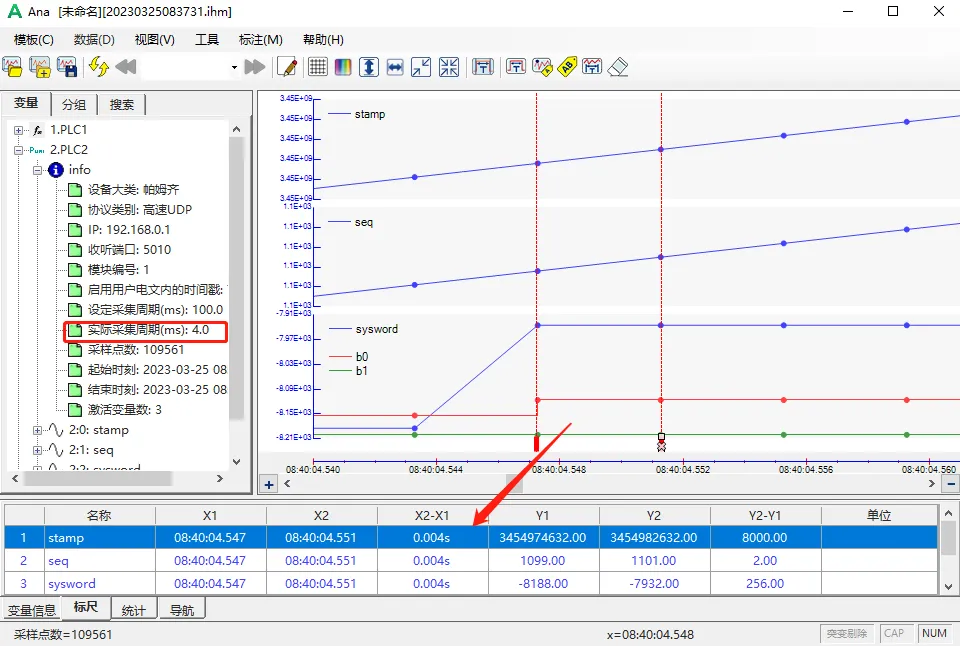
Task: Expand the 1.PLC1 tree node
Action: pos(18,130)
